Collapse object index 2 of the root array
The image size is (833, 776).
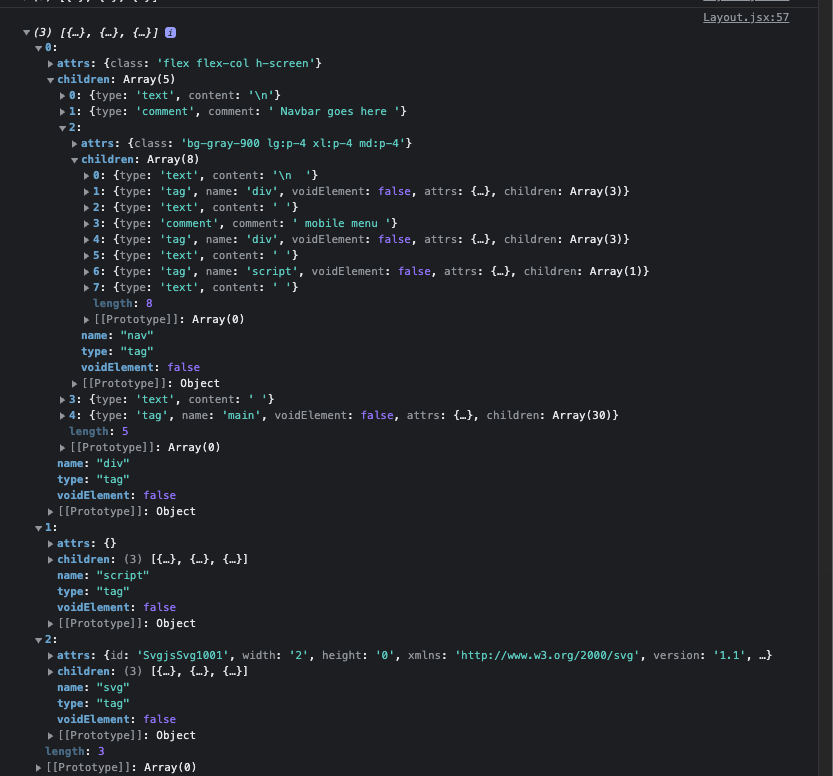(x=38, y=640)
